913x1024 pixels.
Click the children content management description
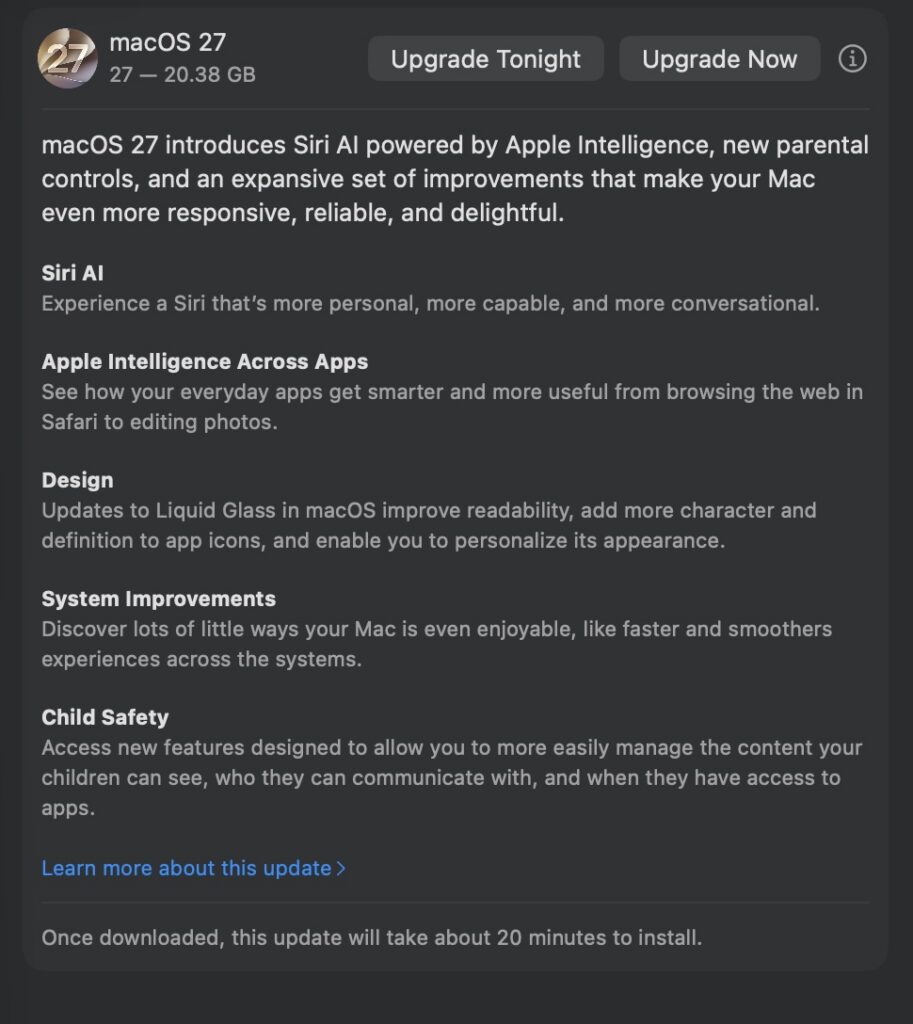[452, 778]
